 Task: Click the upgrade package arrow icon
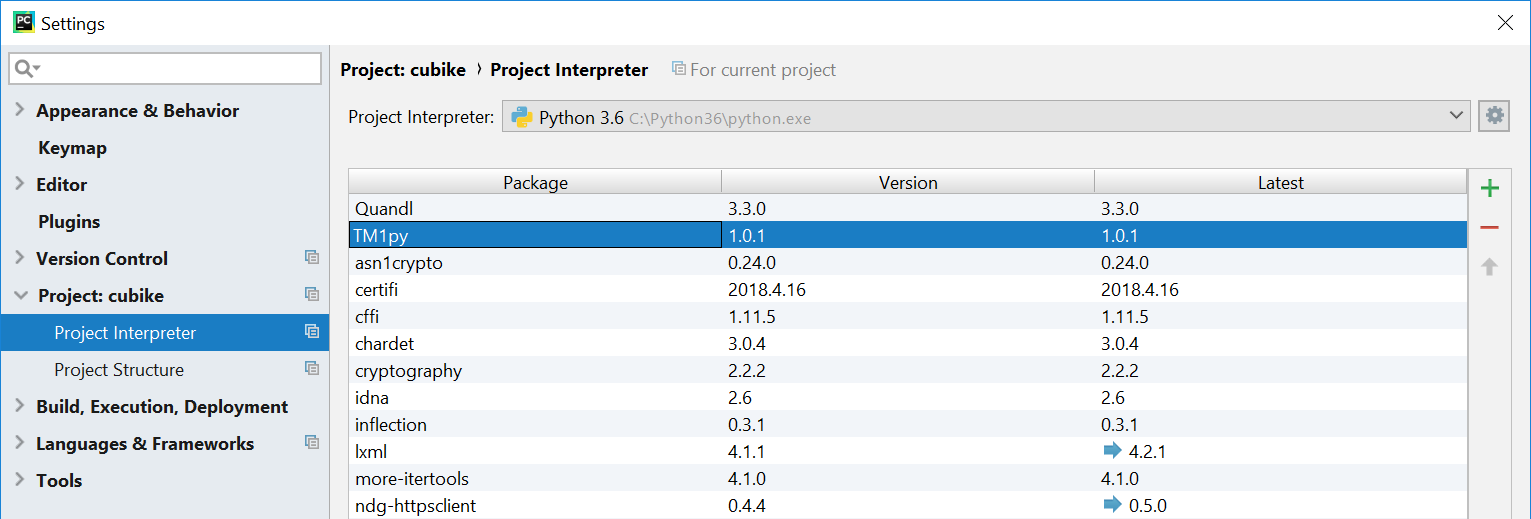click(1489, 267)
